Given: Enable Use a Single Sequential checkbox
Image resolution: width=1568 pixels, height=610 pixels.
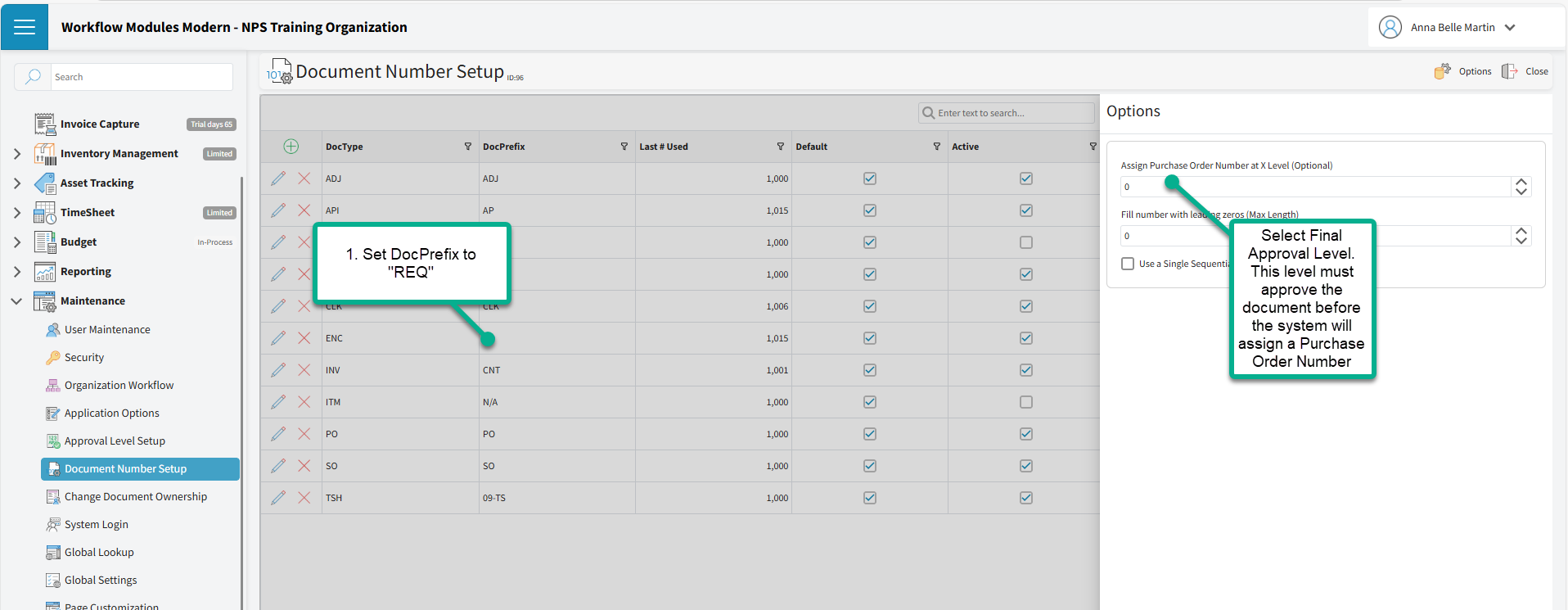Looking at the screenshot, I should point(1128,264).
